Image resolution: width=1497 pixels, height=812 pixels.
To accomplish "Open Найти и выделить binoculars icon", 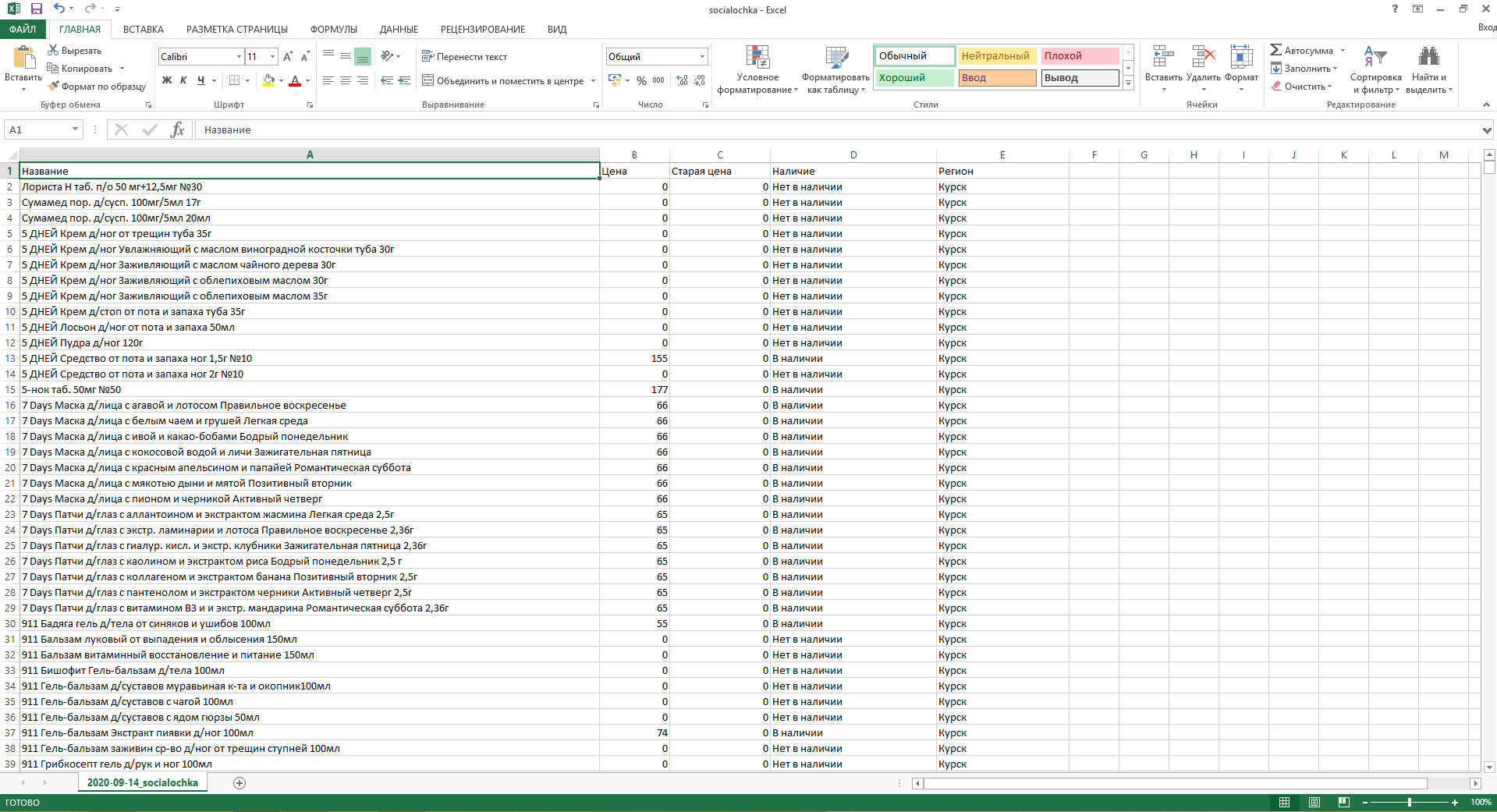I will point(1429,57).
